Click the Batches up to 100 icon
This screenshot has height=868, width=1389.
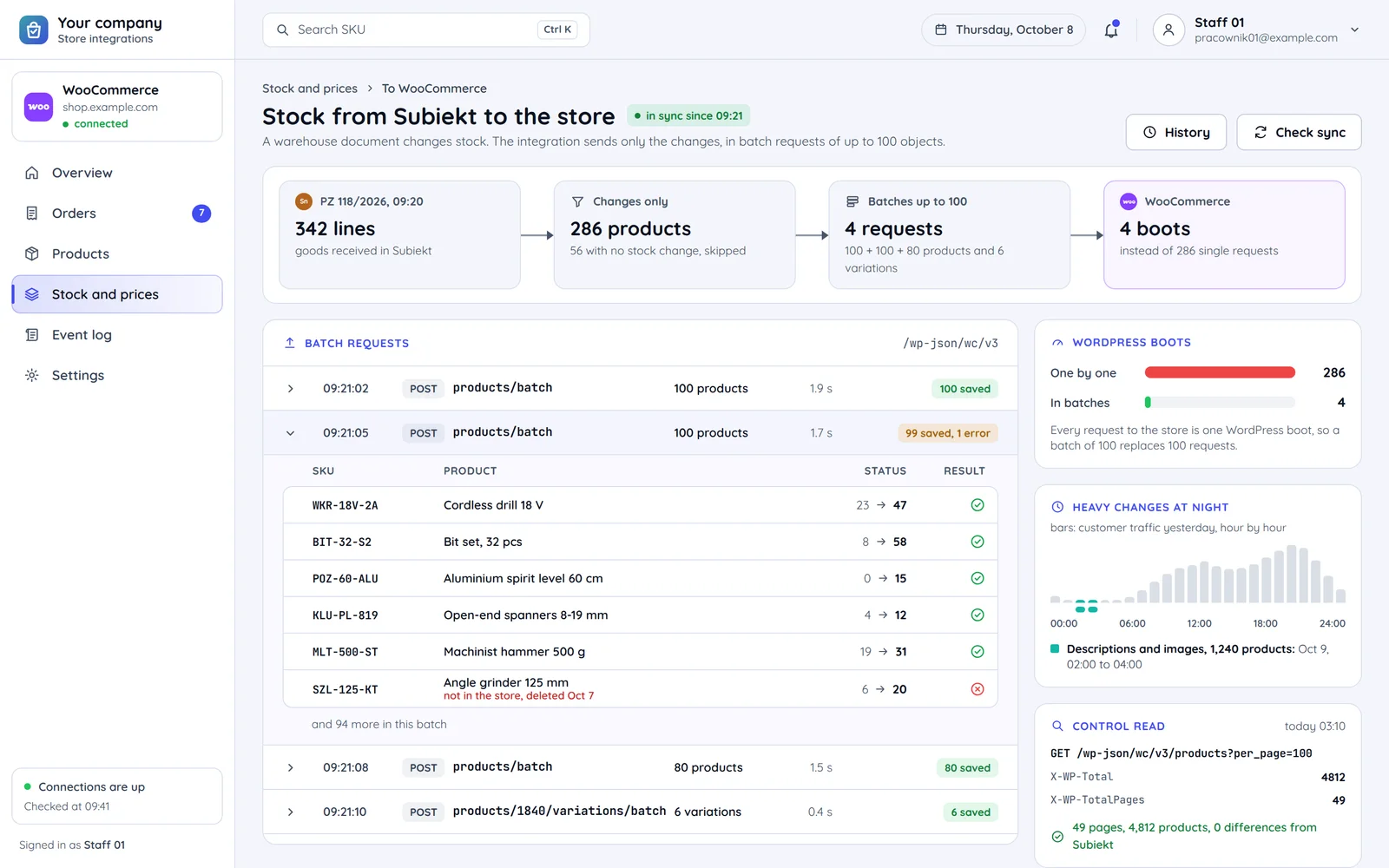[x=852, y=201]
